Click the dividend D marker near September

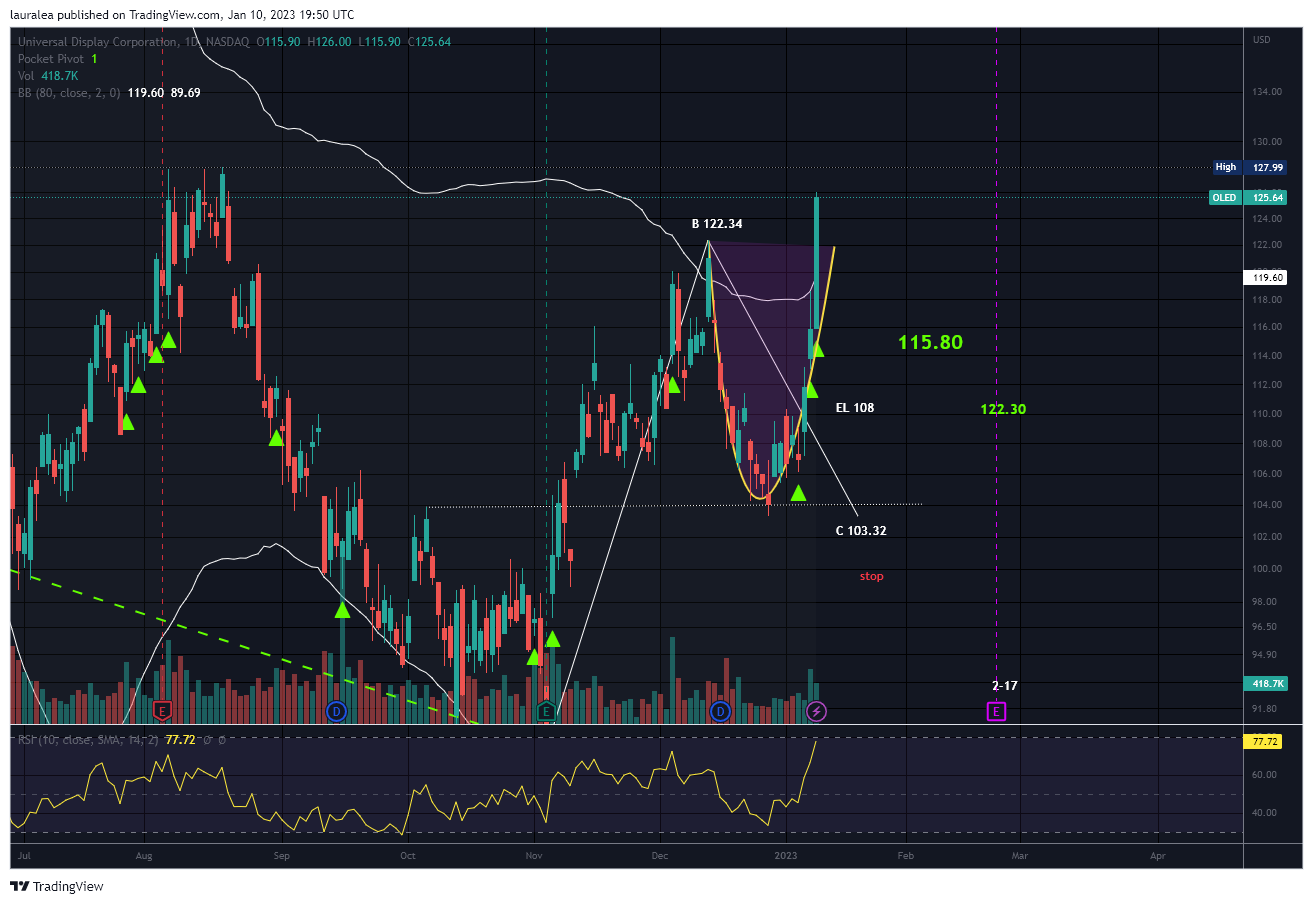pyautogui.click(x=336, y=711)
